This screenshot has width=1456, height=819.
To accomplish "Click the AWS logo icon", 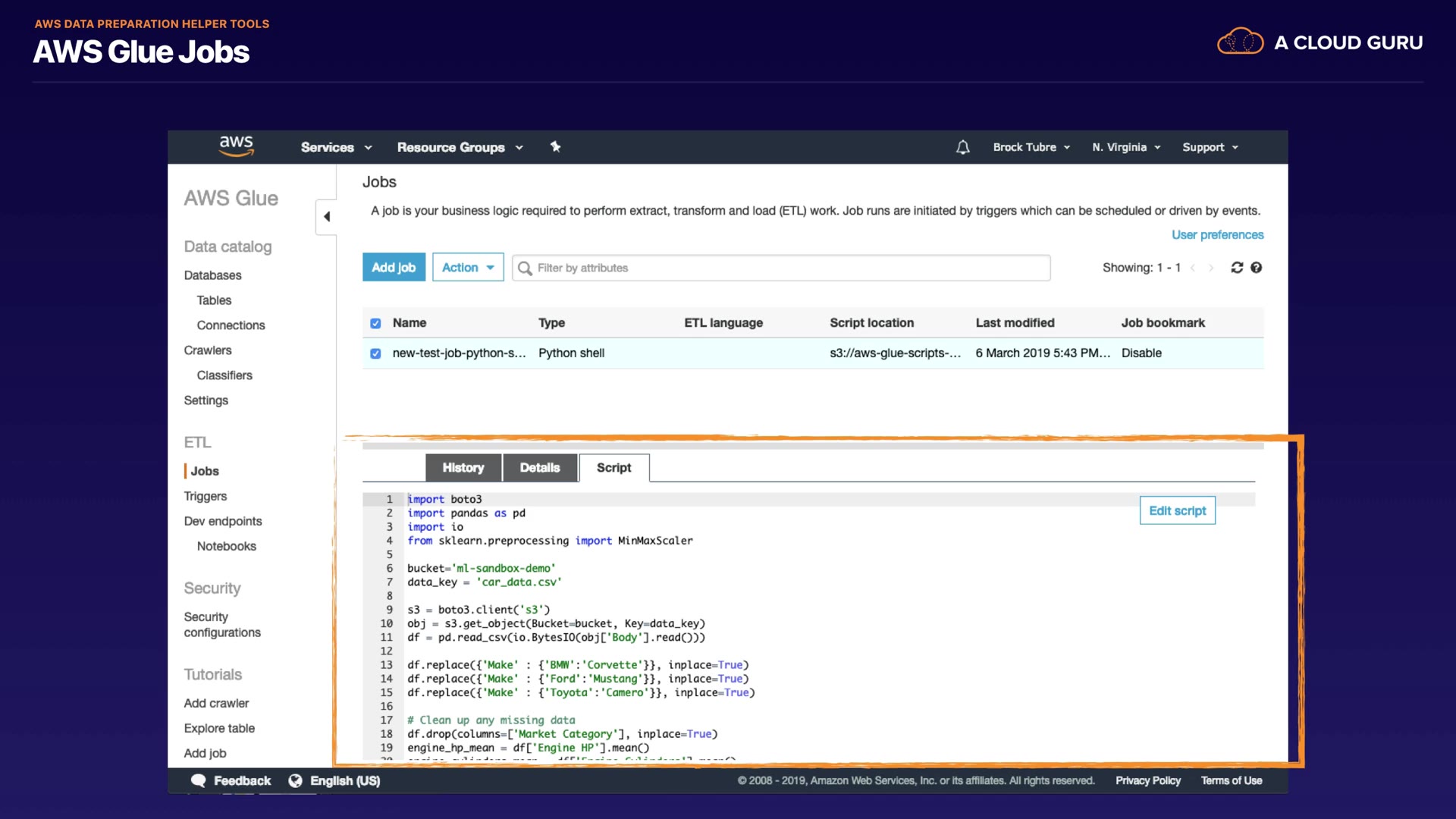I will point(236,146).
